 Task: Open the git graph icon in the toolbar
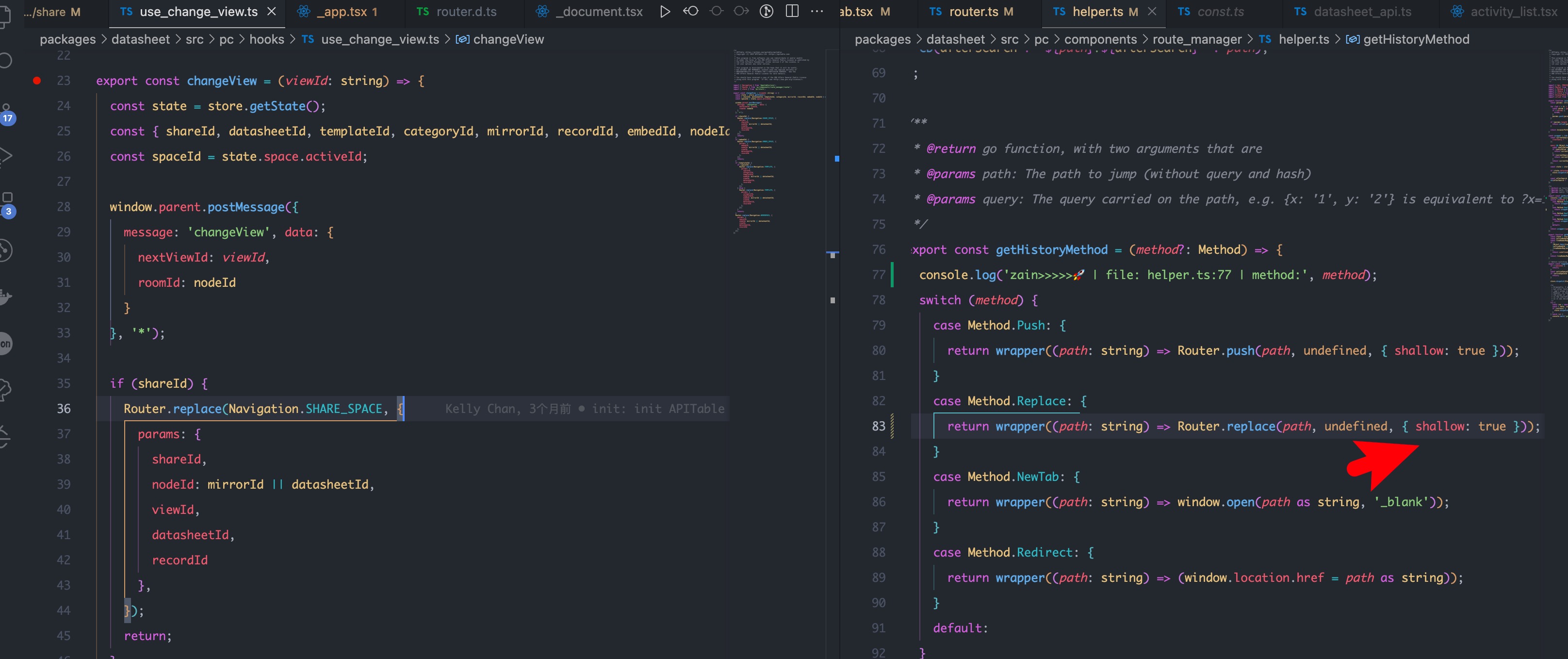coord(766,11)
